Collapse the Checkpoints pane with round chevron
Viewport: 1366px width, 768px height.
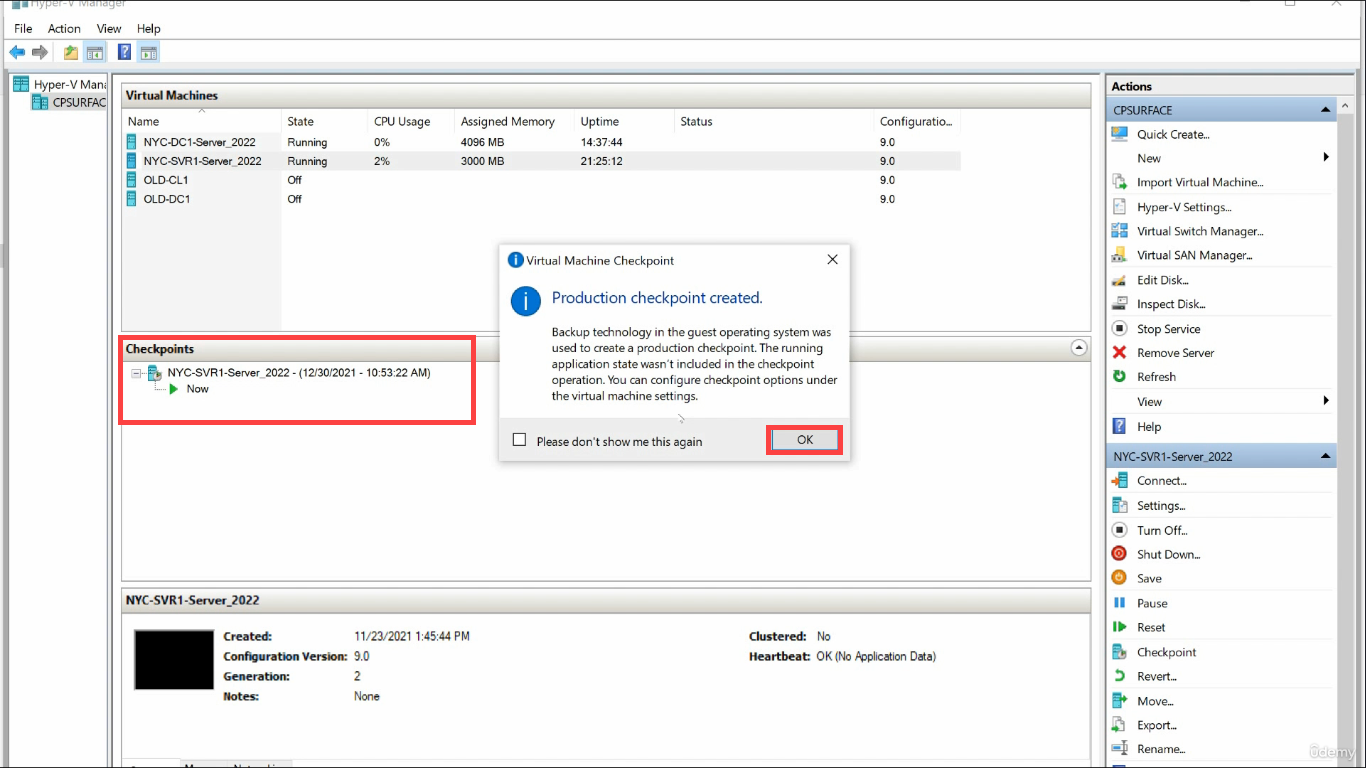[1079, 348]
